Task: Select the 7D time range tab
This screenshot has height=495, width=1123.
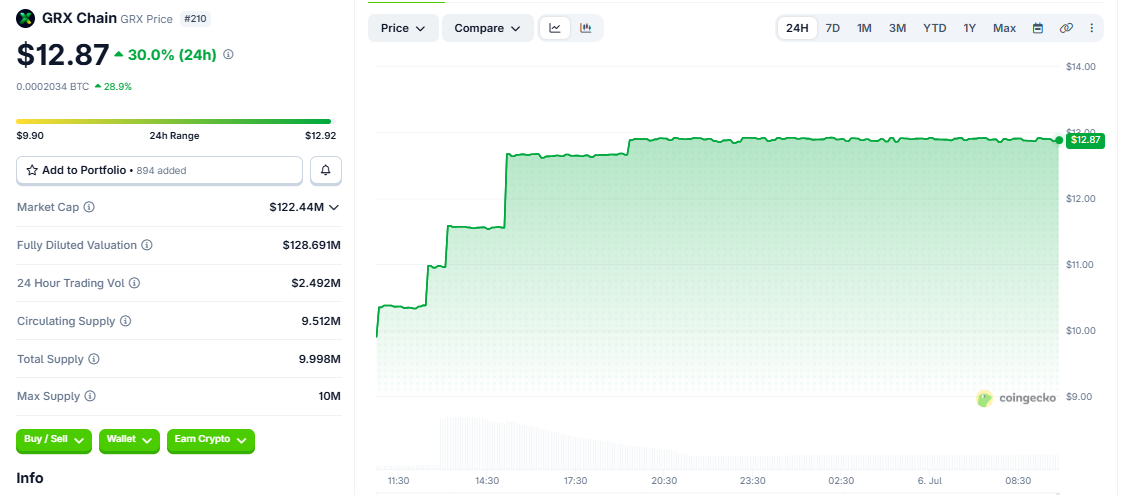Action: pyautogui.click(x=833, y=28)
